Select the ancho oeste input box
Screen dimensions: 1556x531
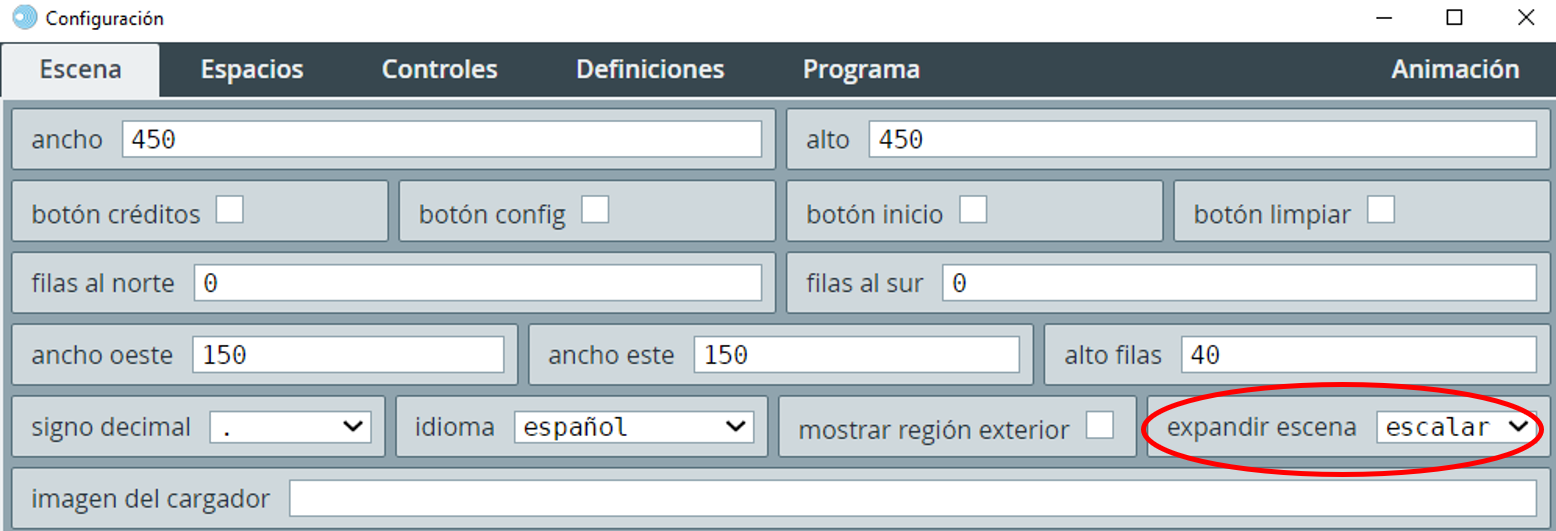[348, 355]
